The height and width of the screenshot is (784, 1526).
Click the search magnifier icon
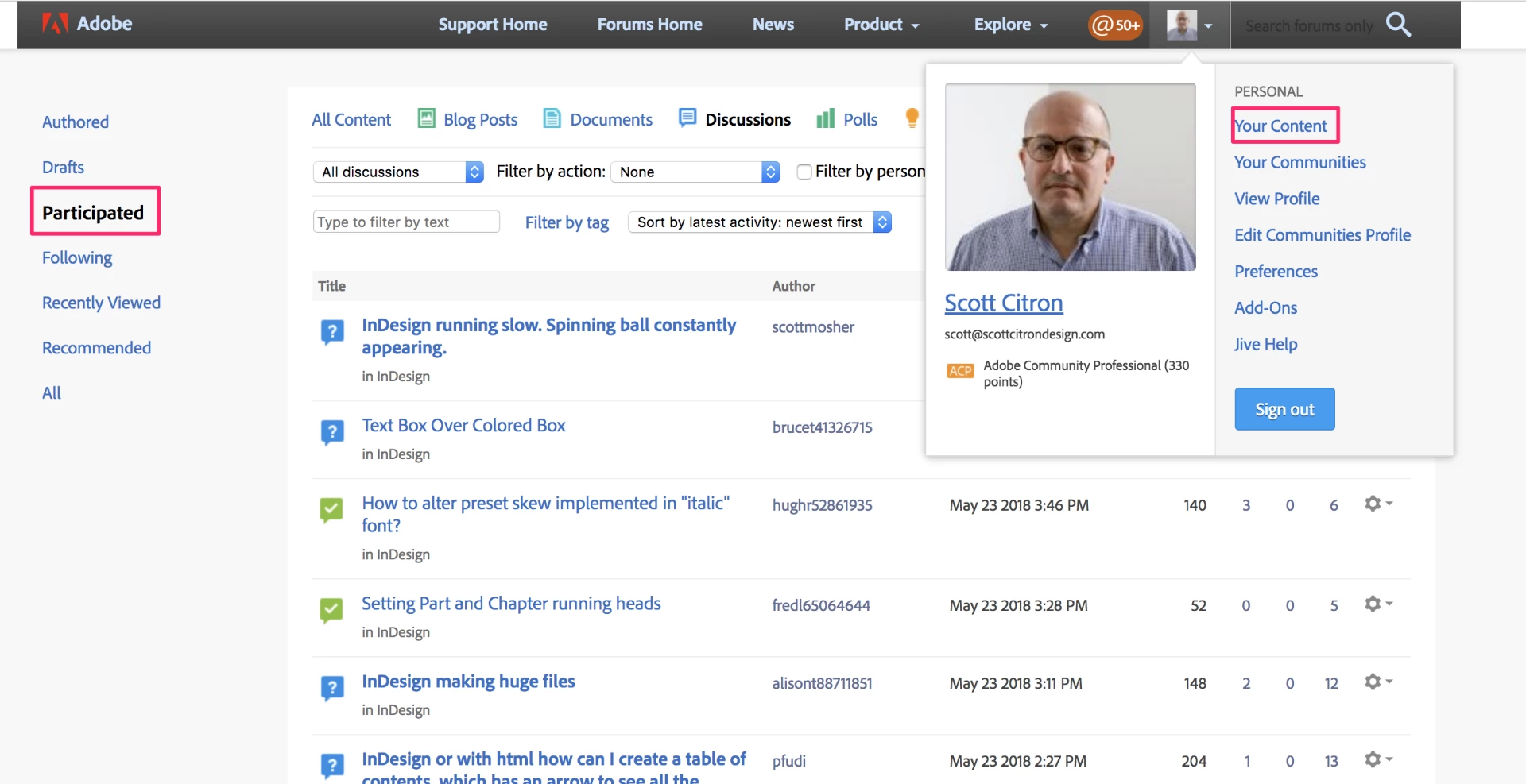point(1398,25)
